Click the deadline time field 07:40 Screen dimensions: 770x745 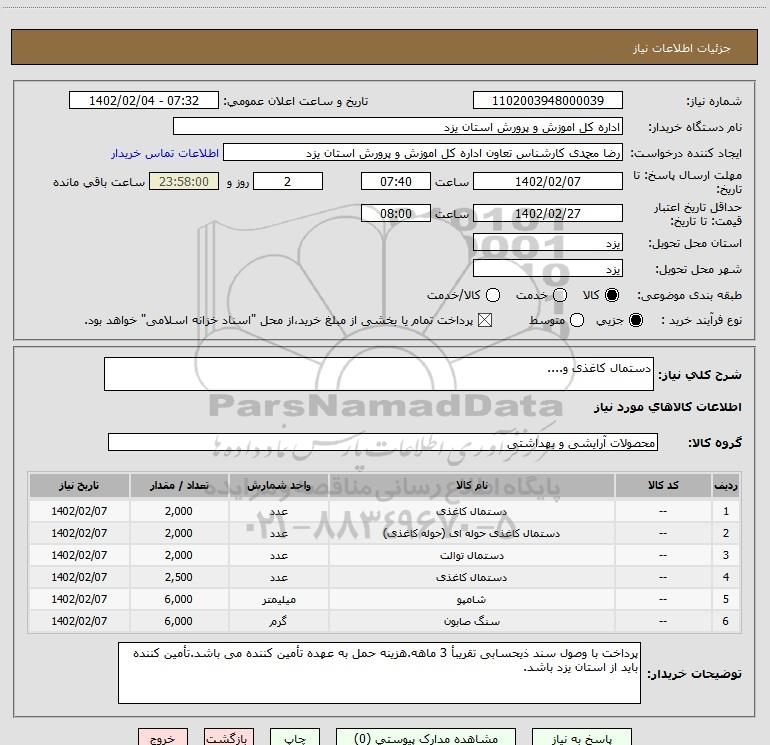(396, 181)
